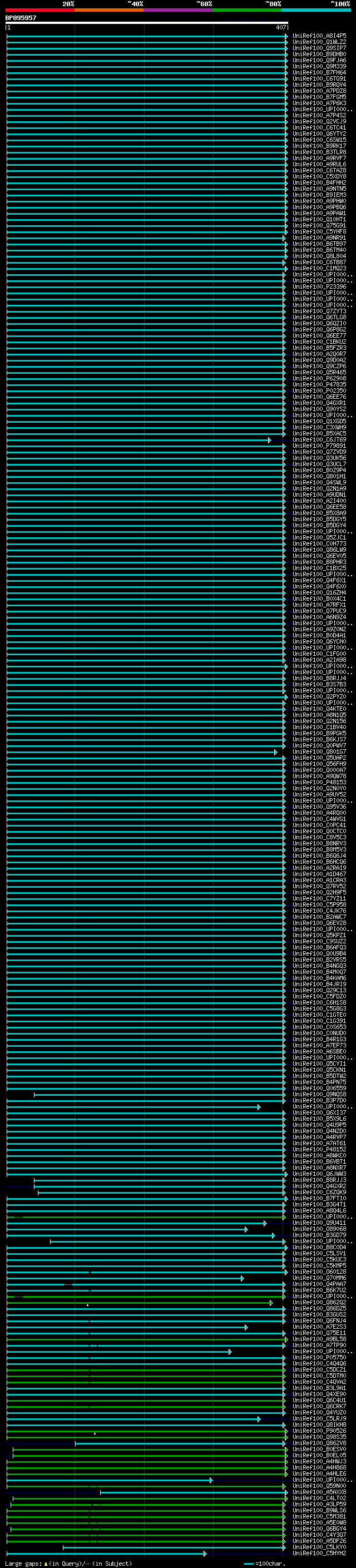The height and width of the screenshot is (1568, 356).
Task: Select the query label BP095957
Action: (21, 18)
